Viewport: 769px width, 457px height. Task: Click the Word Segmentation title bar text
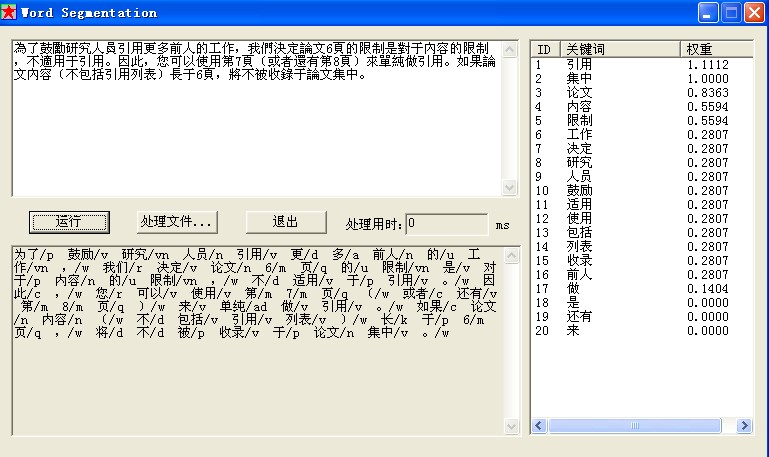click(89, 13)
